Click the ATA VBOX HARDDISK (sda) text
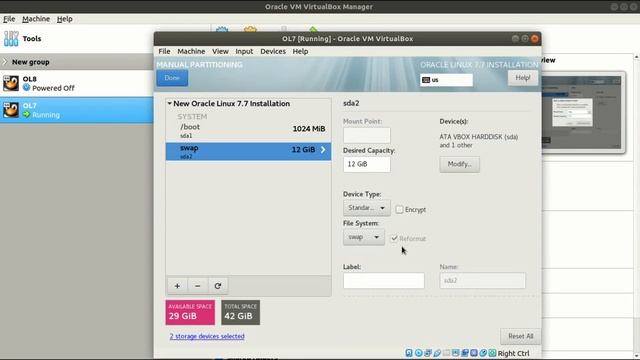The image size is (640, 360). [x=479, y=137]
